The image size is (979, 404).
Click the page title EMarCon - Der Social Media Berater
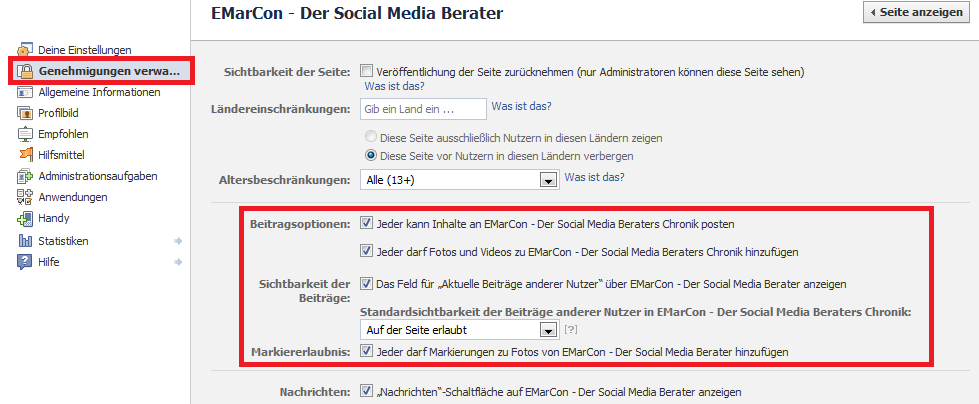coord(357,12)
